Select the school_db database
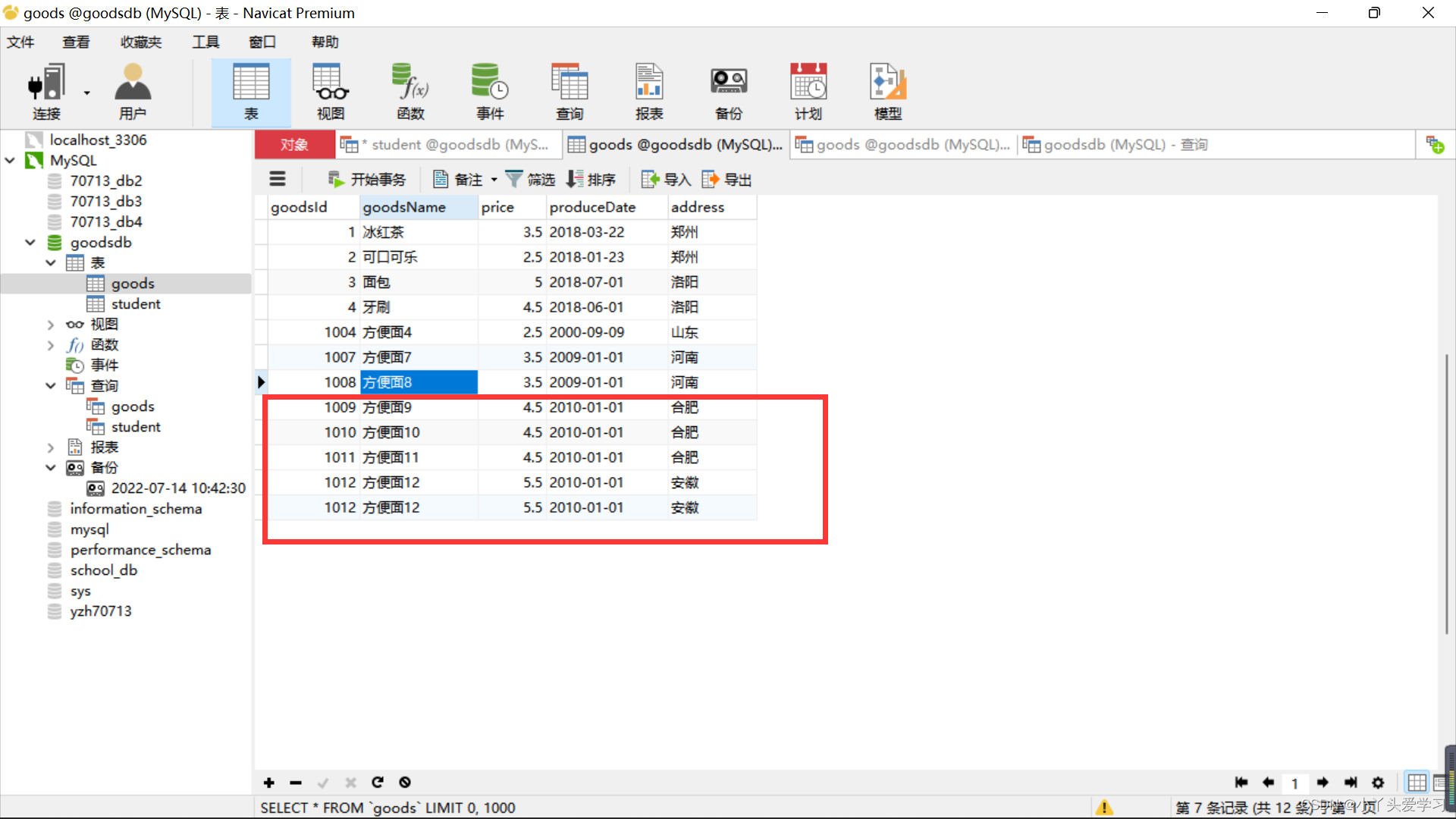Viewport: 1456px width, 819px height. [104, 570]
